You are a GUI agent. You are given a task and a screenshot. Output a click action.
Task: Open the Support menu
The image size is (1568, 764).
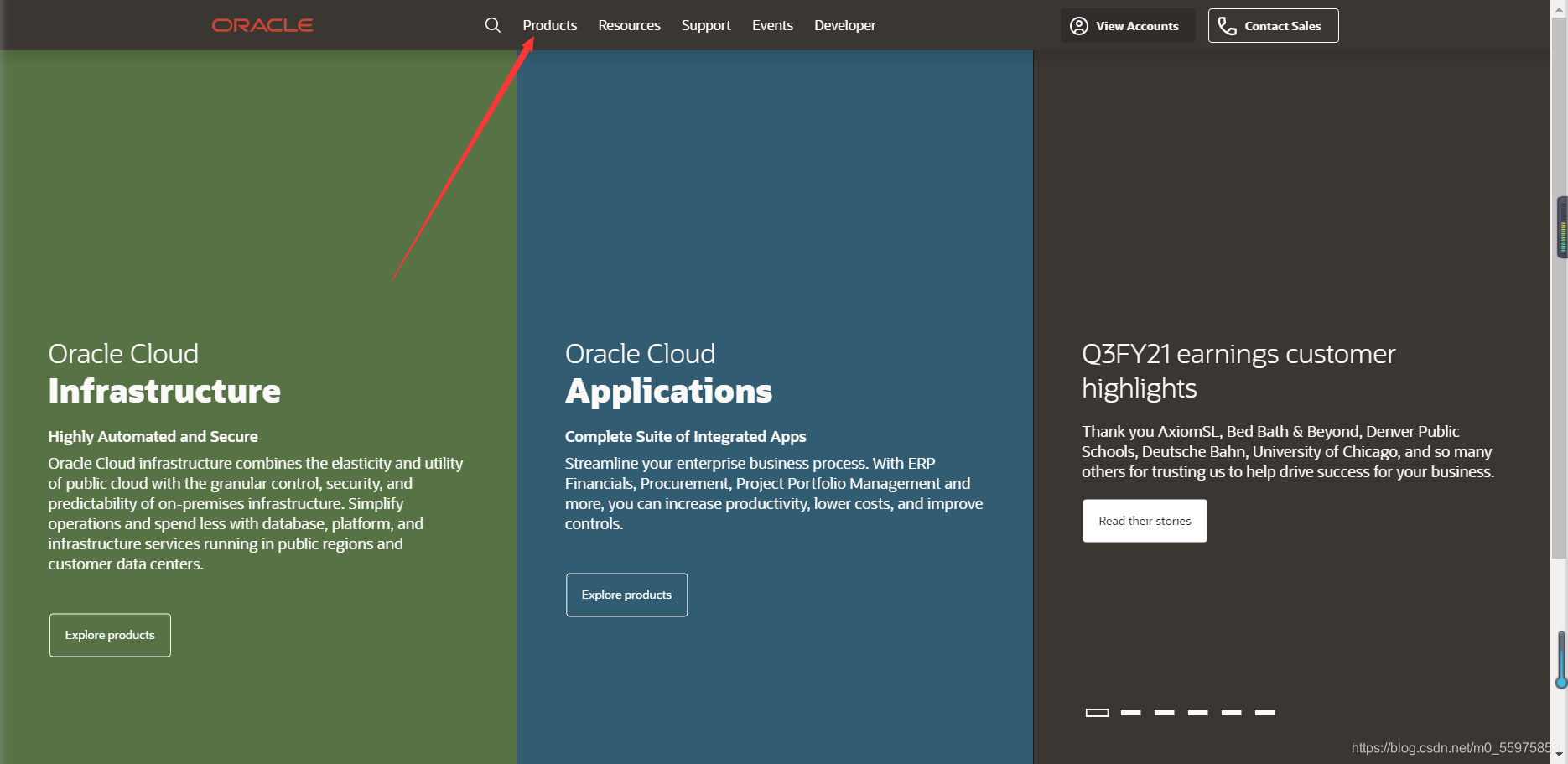[x=706, y=25]
